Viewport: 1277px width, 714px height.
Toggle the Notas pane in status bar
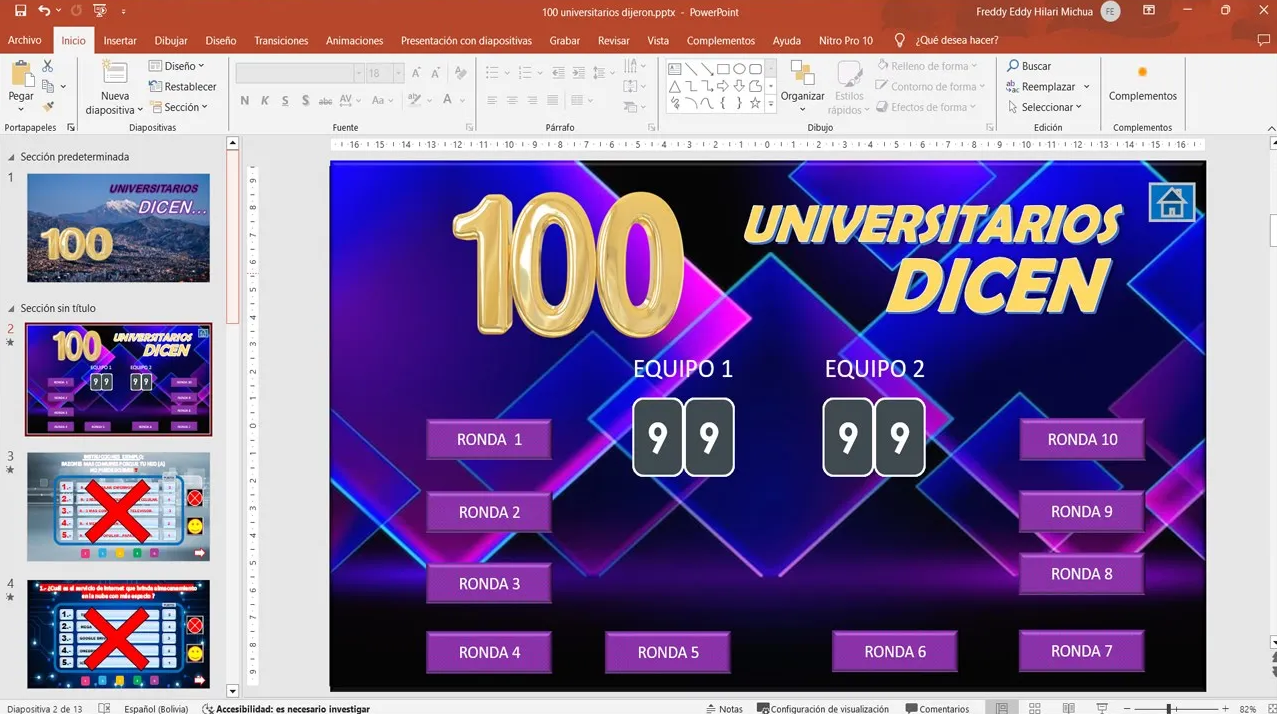tap(724, 708)
